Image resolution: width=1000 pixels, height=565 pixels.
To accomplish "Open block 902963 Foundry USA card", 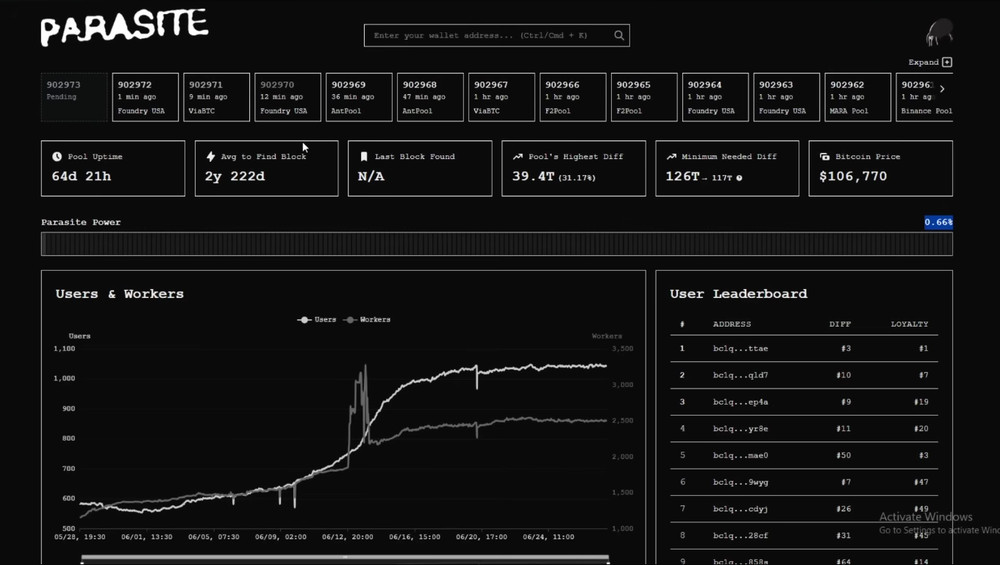I will (786, 97).
